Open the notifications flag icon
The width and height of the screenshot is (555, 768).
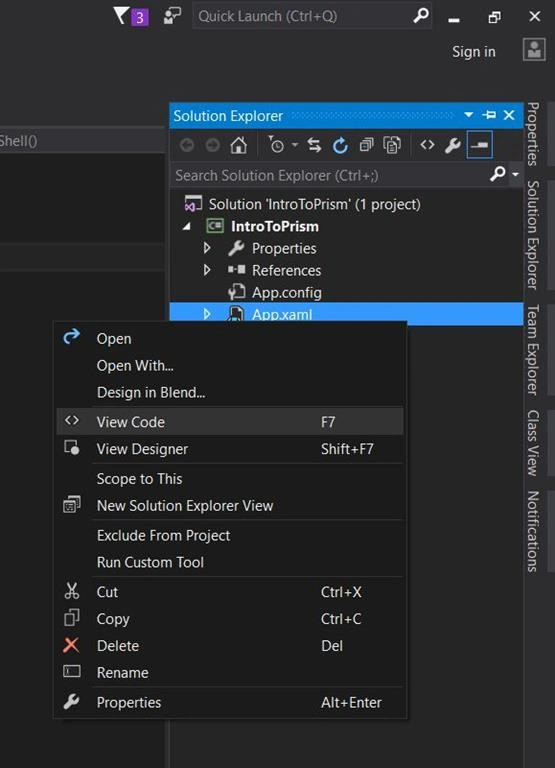coord(131,16)
